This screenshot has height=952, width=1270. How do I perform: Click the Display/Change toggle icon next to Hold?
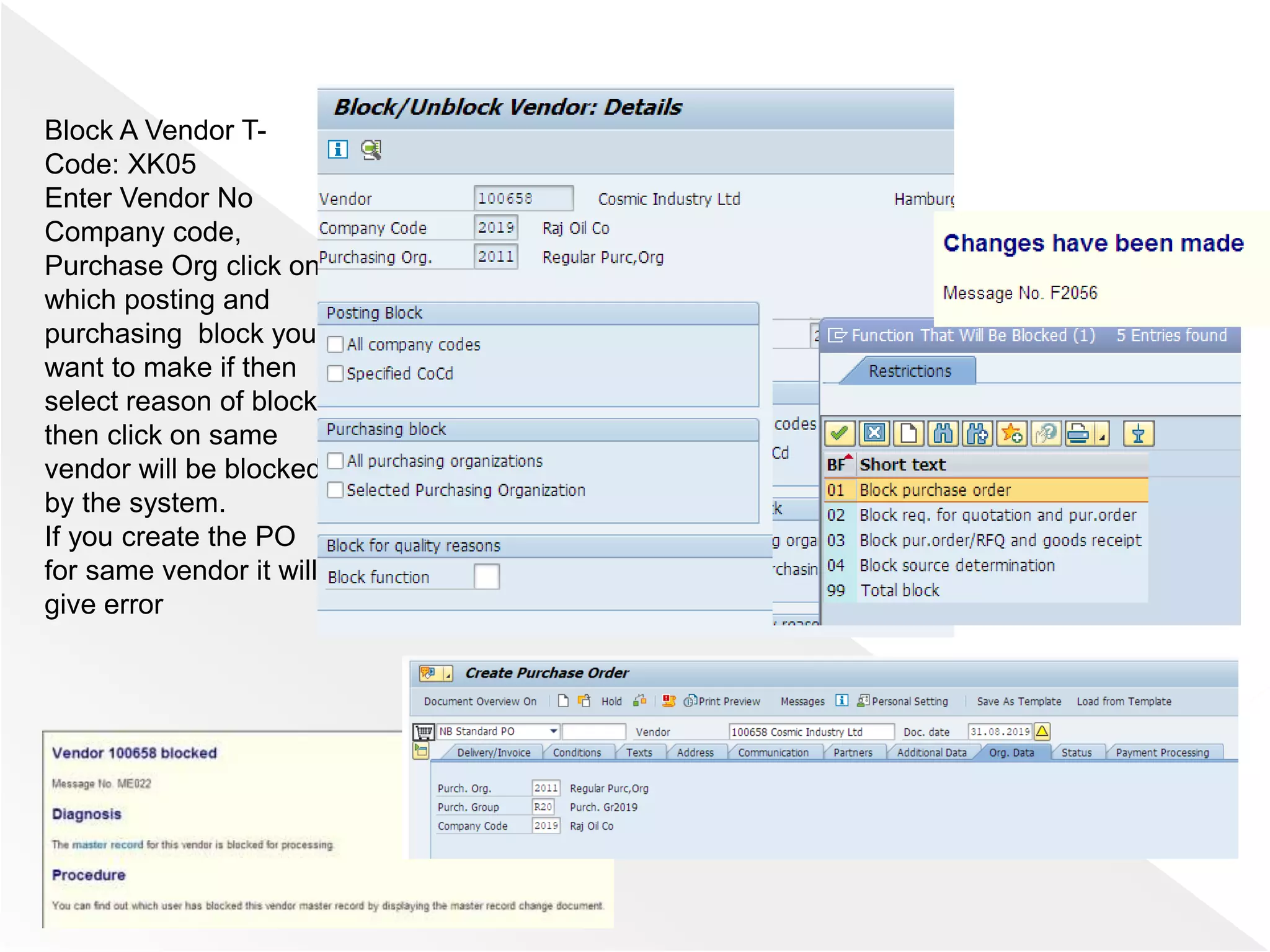(x=584, y=701)
